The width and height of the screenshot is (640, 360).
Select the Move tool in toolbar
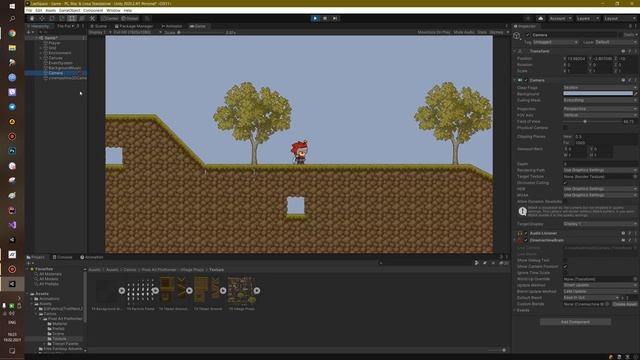click(x=42, y=18)
